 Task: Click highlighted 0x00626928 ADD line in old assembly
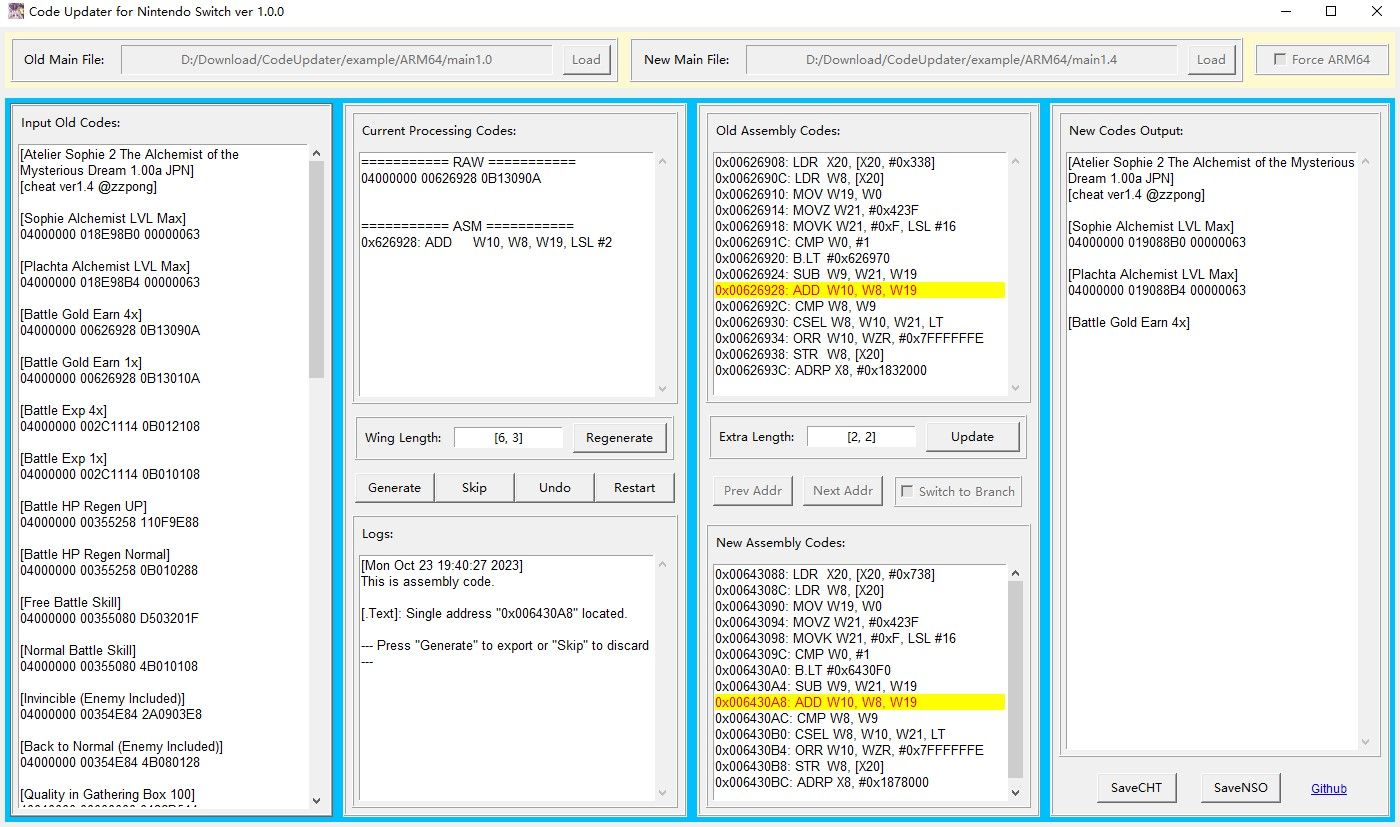click(x=860, y=290)
